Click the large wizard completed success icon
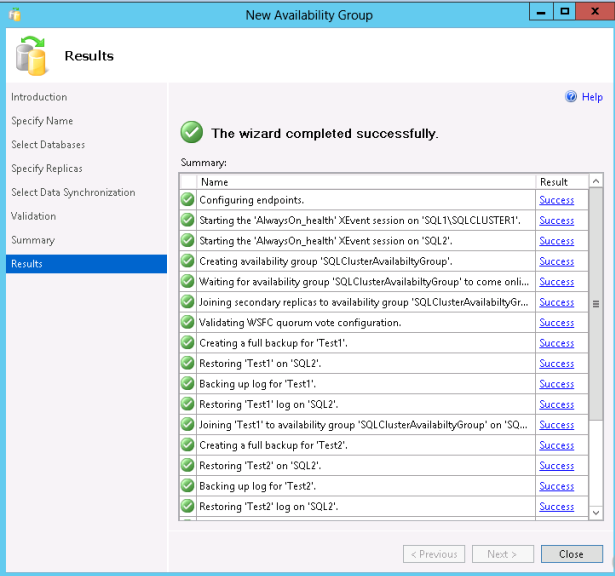Image resolution: width=615 pixels, height=576 pixels. (191, 133)
